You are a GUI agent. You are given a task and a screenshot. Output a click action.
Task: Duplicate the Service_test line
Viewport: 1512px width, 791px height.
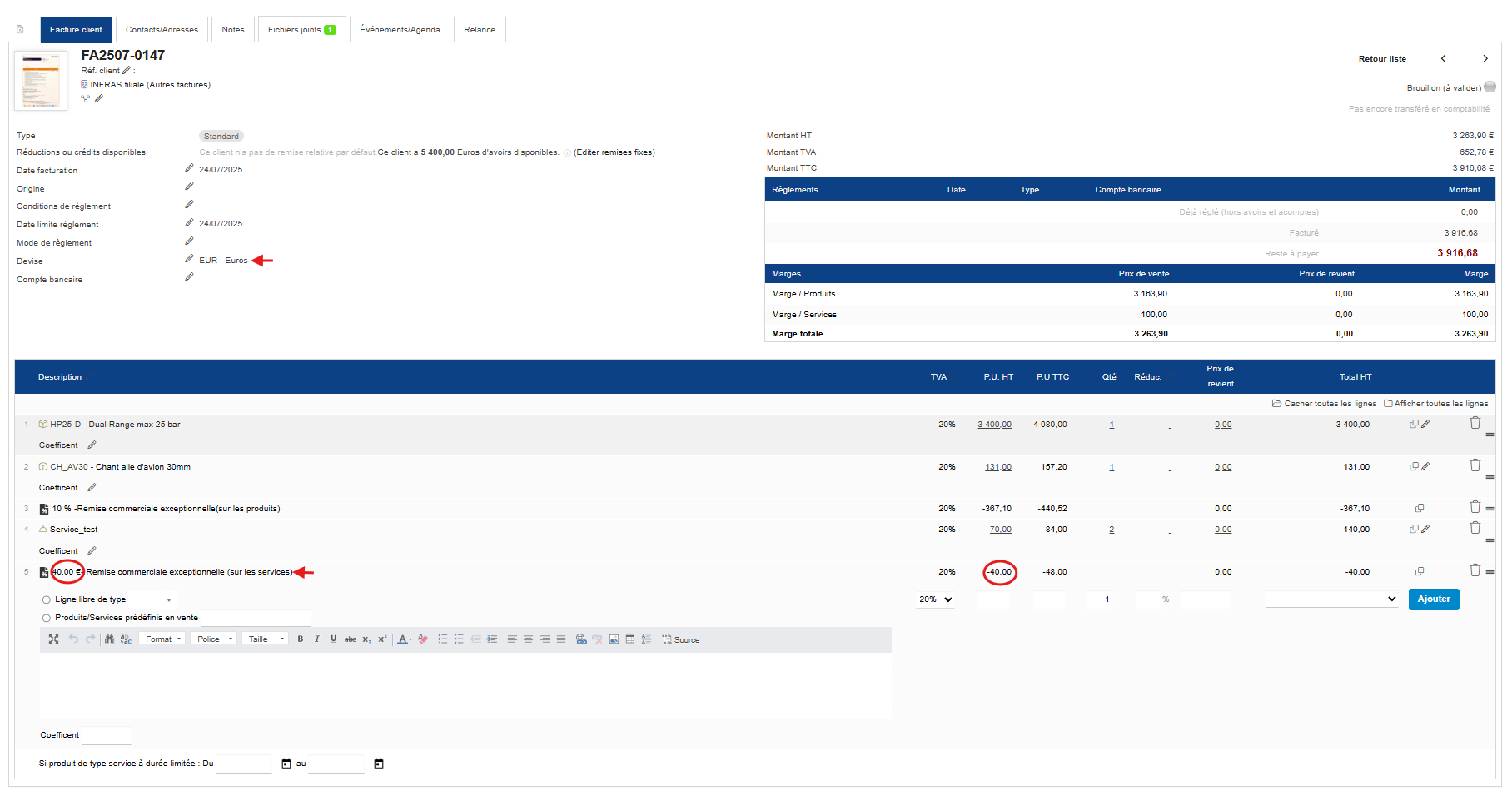coord(1413,529)
